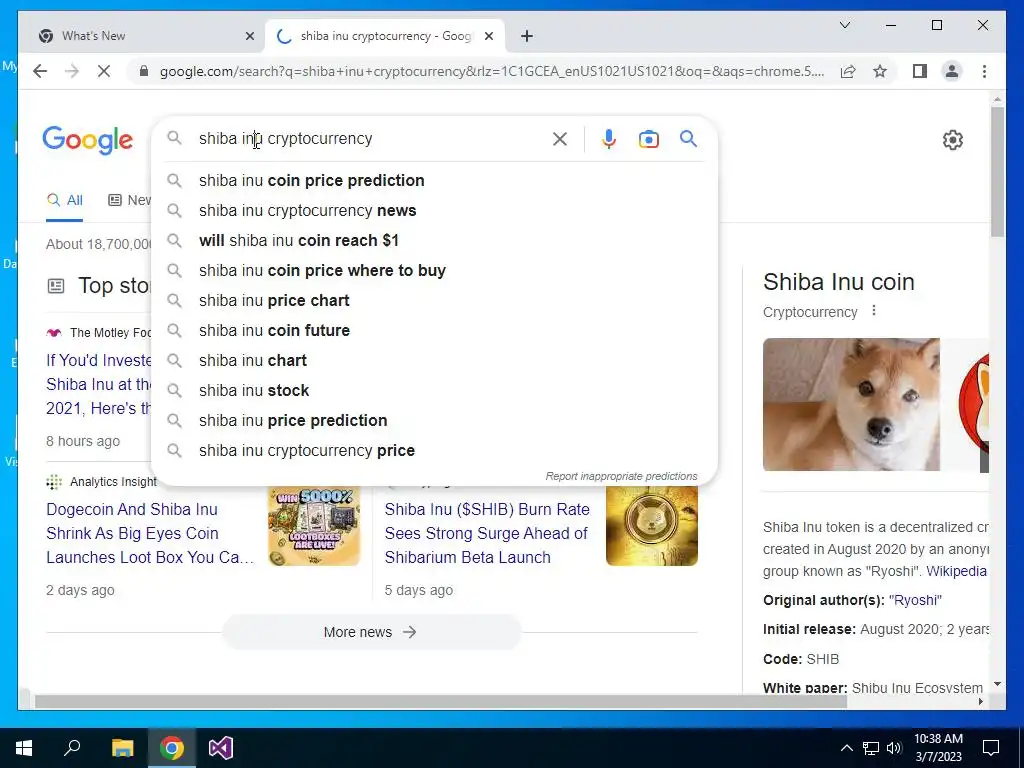Screen dimensions: 1024x768
Task: Close the shiba inu cryptocurrency tab
Action: 488,36
